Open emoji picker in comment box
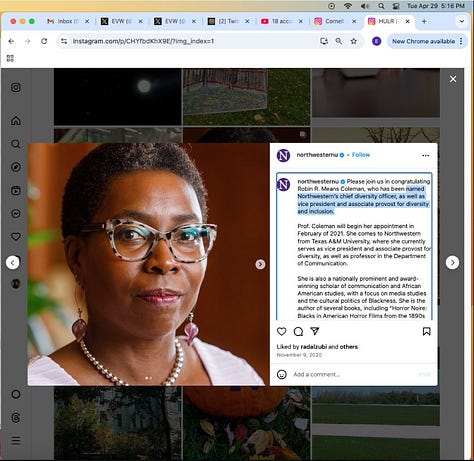This screenshot has width=474, height=461. coord(282,374)
